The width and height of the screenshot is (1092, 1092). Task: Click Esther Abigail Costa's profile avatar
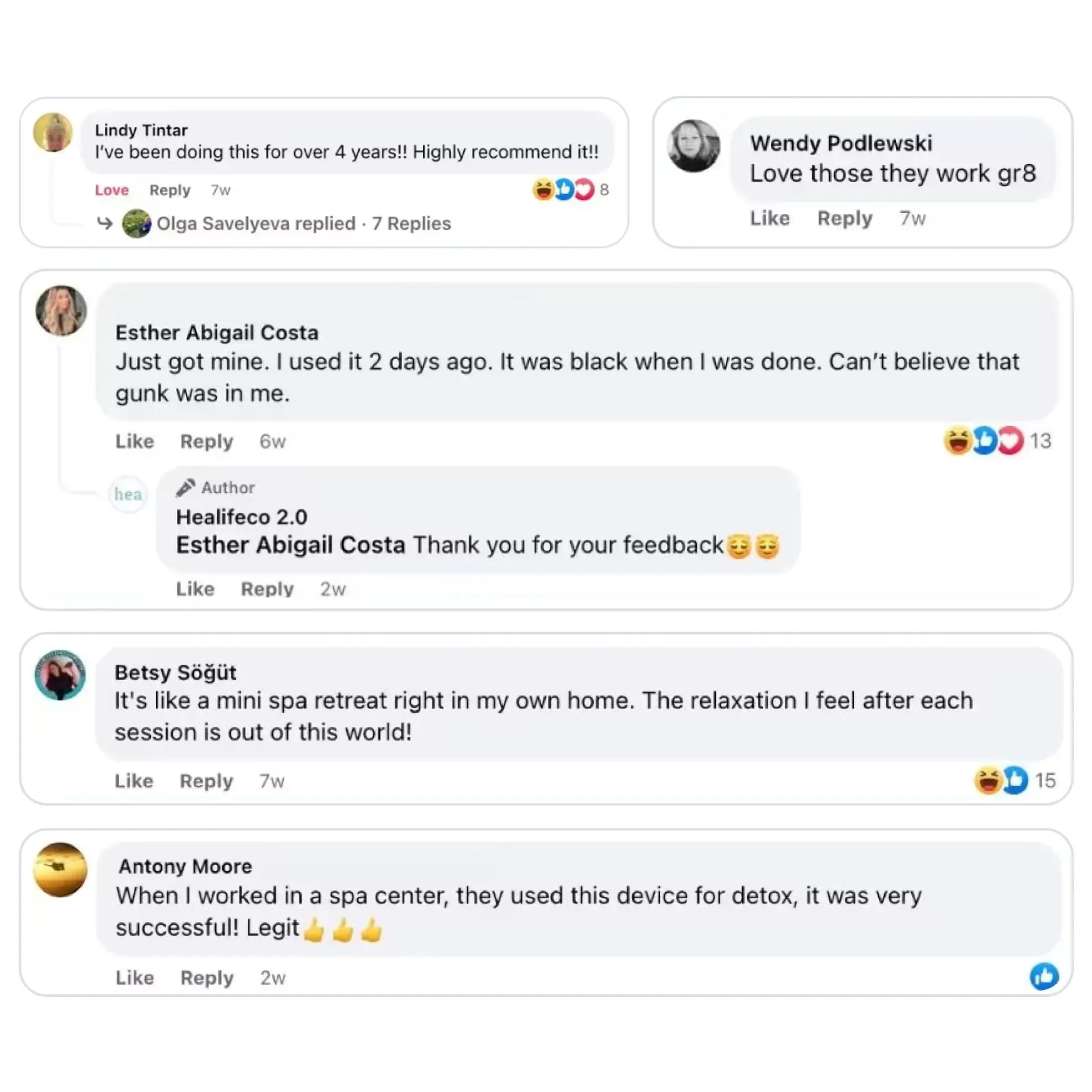(61, 310)
